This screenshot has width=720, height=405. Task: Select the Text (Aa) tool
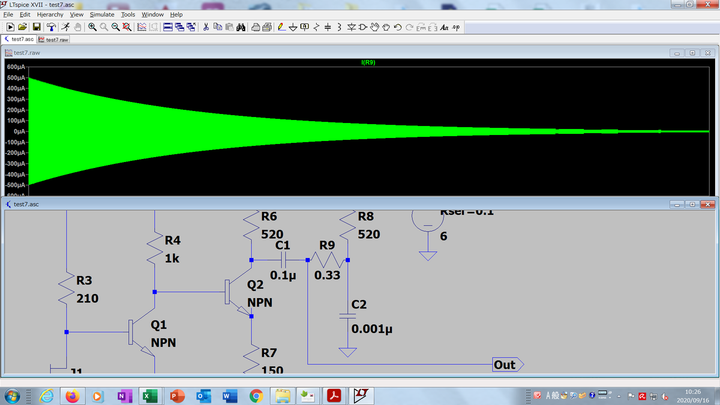click(444, 27)
